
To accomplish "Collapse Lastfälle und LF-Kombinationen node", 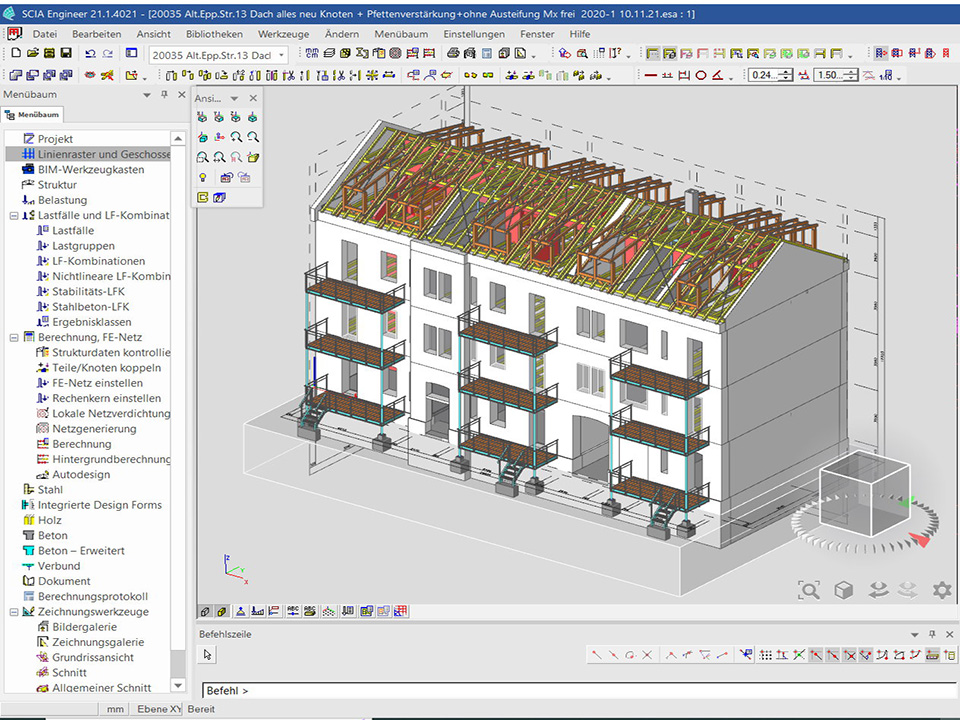I will (x=14, y=215).
